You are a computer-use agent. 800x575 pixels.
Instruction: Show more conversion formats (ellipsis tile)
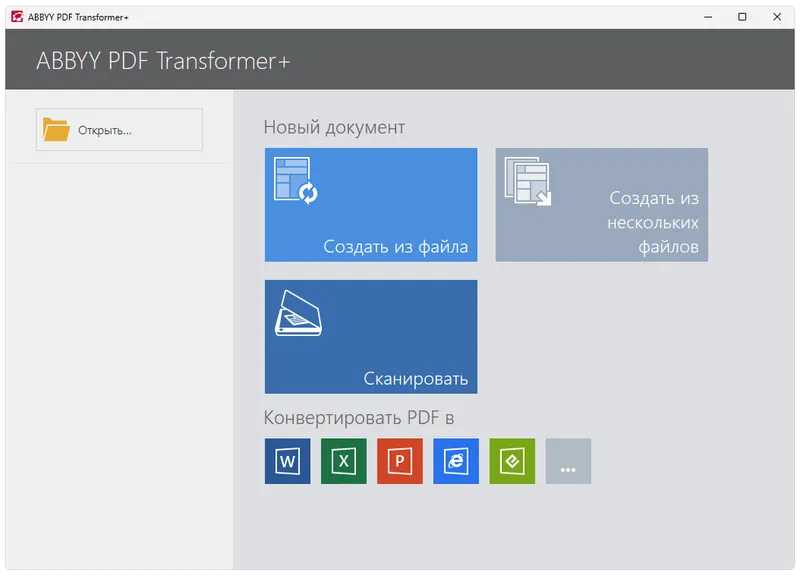coord(568,461)
